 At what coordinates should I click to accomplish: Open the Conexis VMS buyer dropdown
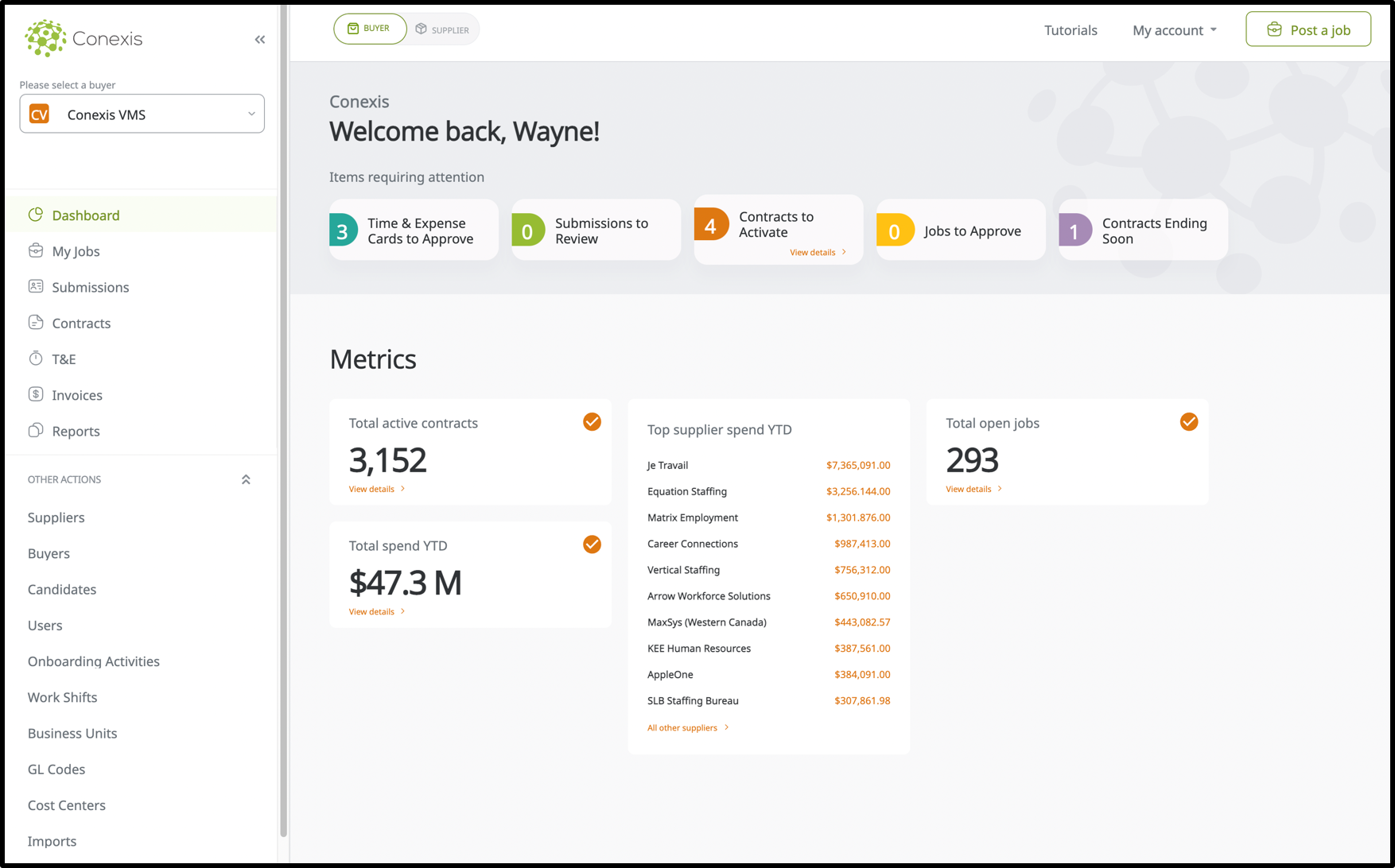click(142, 114)
